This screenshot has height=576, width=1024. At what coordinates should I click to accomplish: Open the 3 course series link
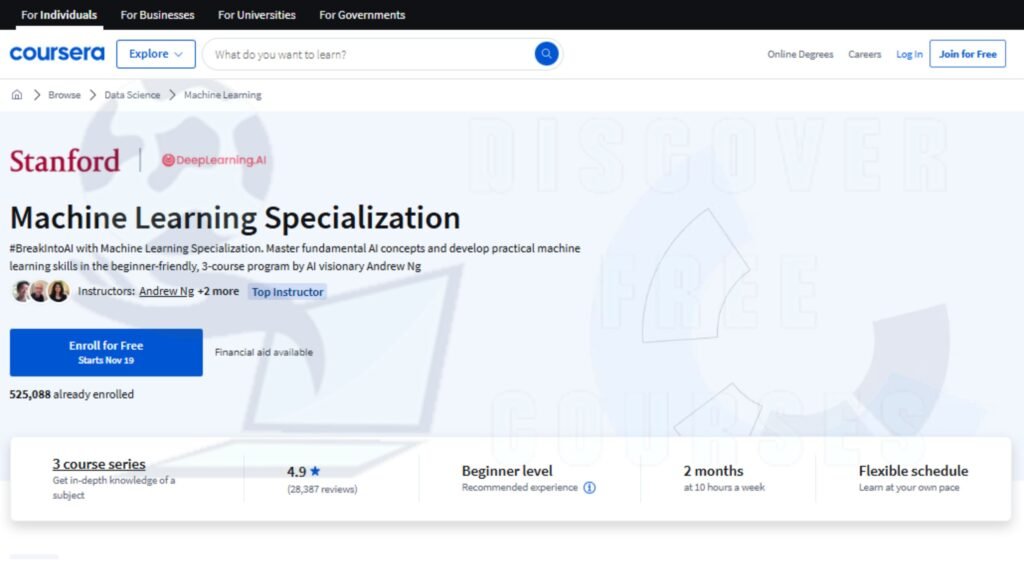point(99,464)
